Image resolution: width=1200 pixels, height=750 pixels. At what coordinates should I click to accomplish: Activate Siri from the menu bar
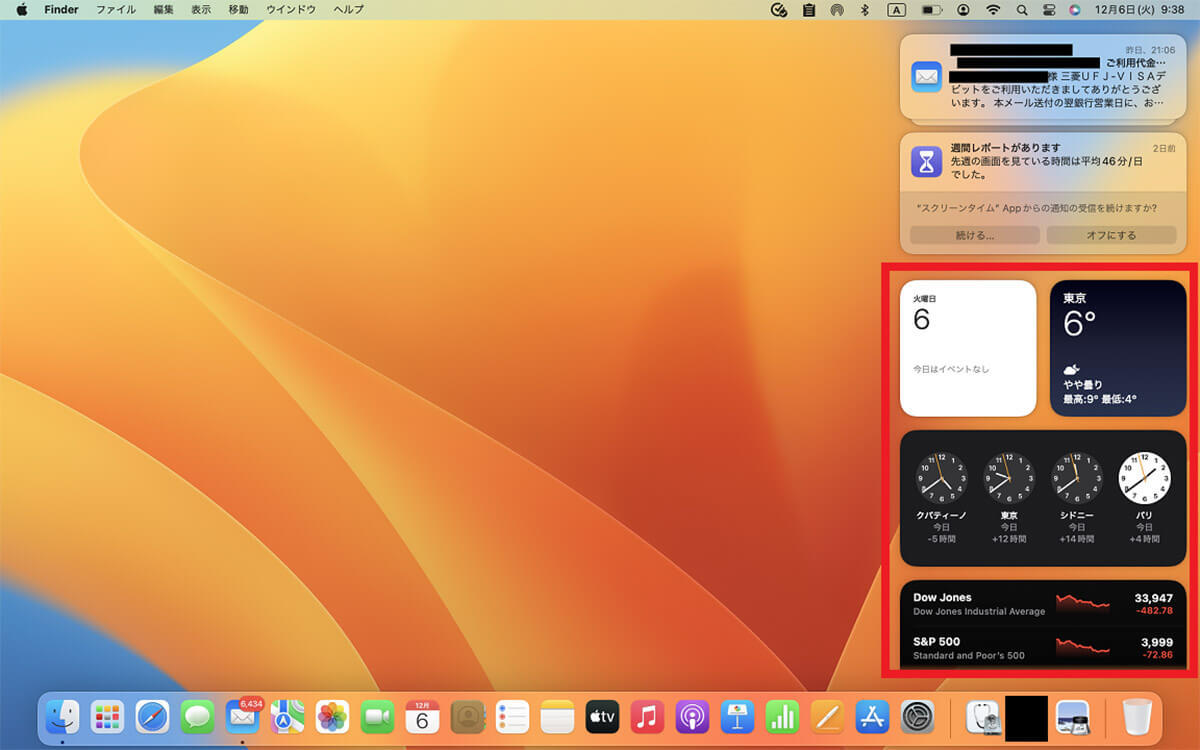click(x=1075, y=9)
